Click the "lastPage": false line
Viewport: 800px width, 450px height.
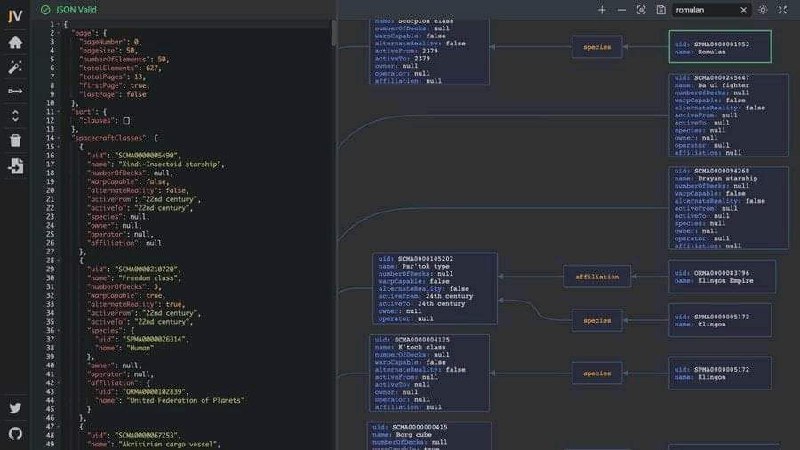pyautogui.click(x=113, y=94)
